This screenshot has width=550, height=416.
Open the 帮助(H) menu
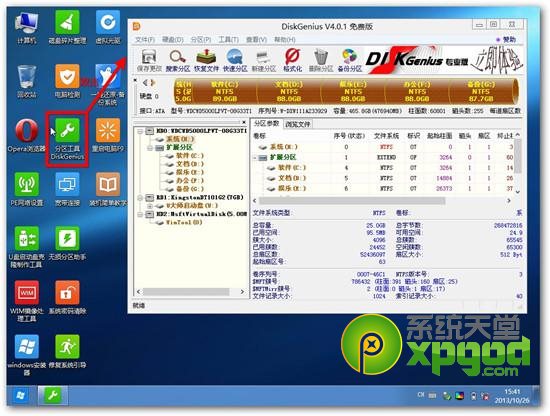284,40
